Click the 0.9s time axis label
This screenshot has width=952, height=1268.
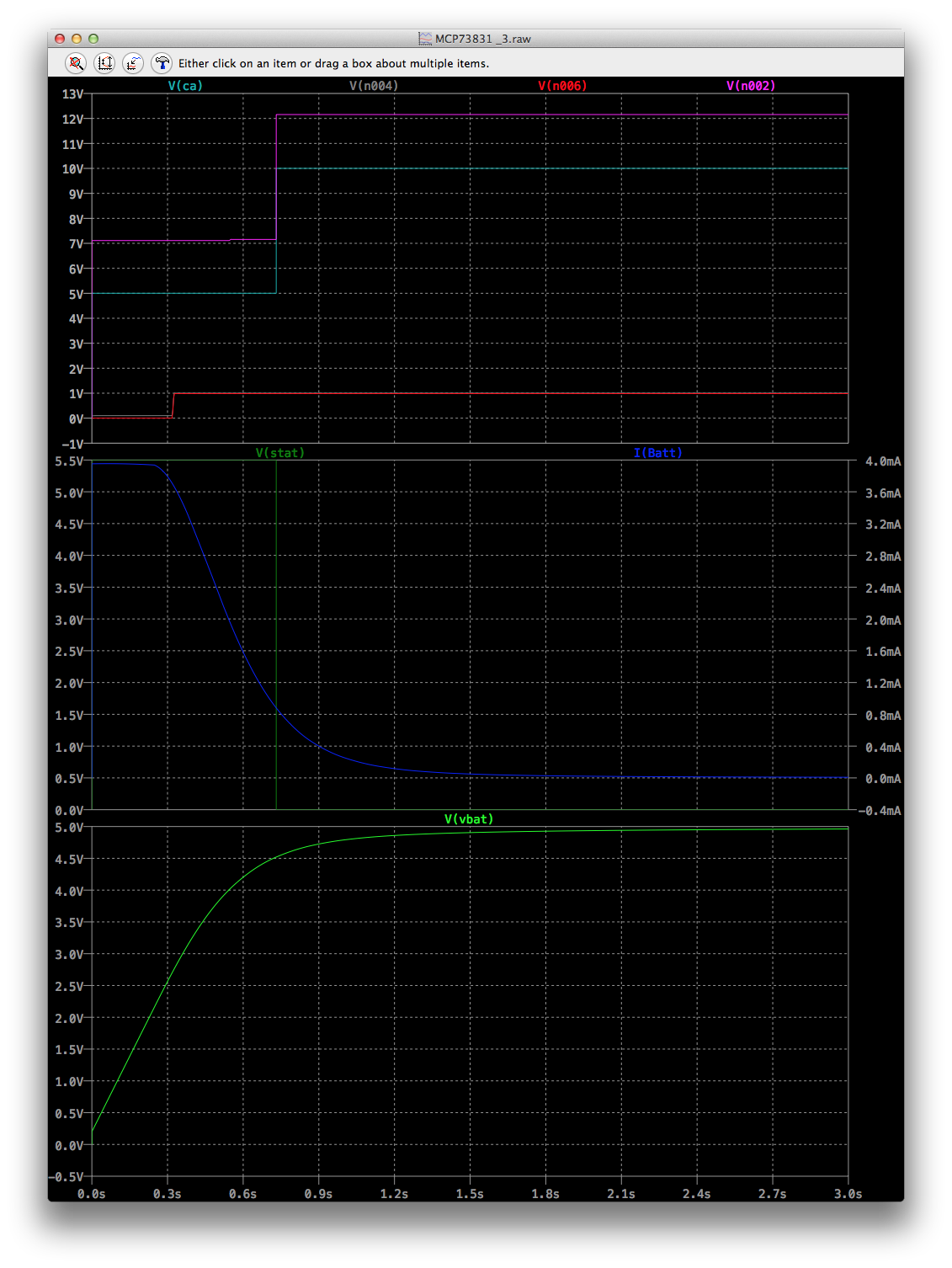coord(318,1194)
